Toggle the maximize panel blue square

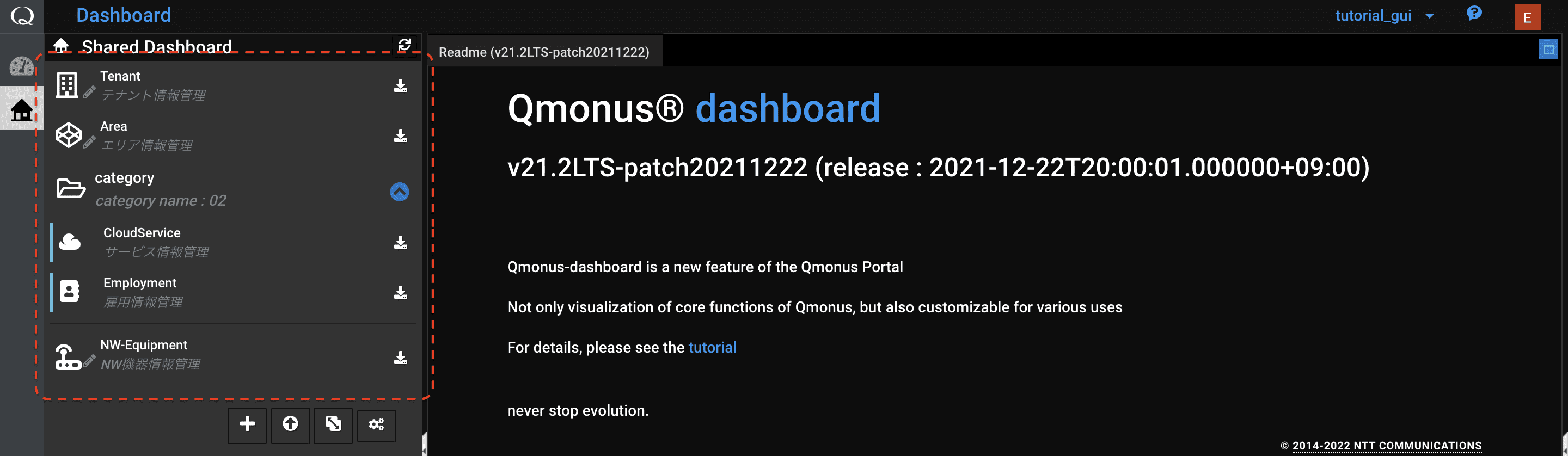[x=1548, y=50]
